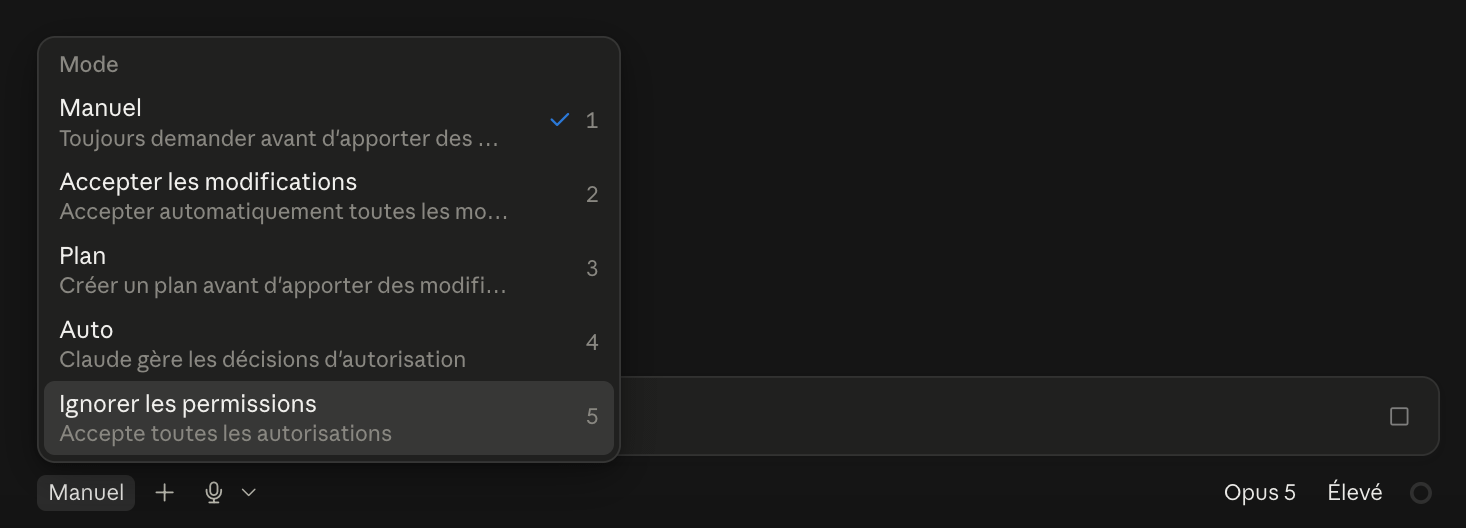The image size is (1466, 528).
Task: Click shortcut number 5 on Ignorer les permissions
Action: point(592,417)
